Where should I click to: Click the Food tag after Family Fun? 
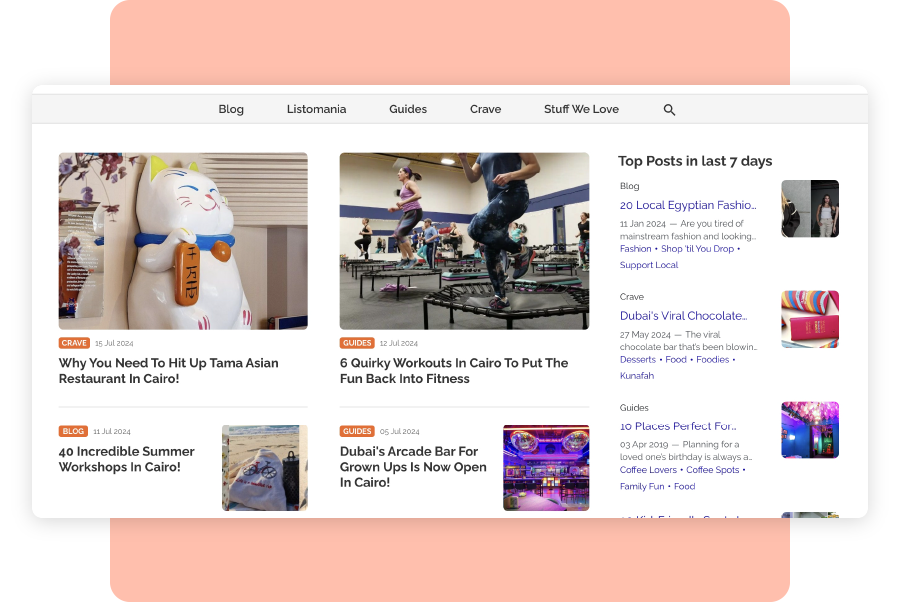pyautogui.click(x=684, y=486)
